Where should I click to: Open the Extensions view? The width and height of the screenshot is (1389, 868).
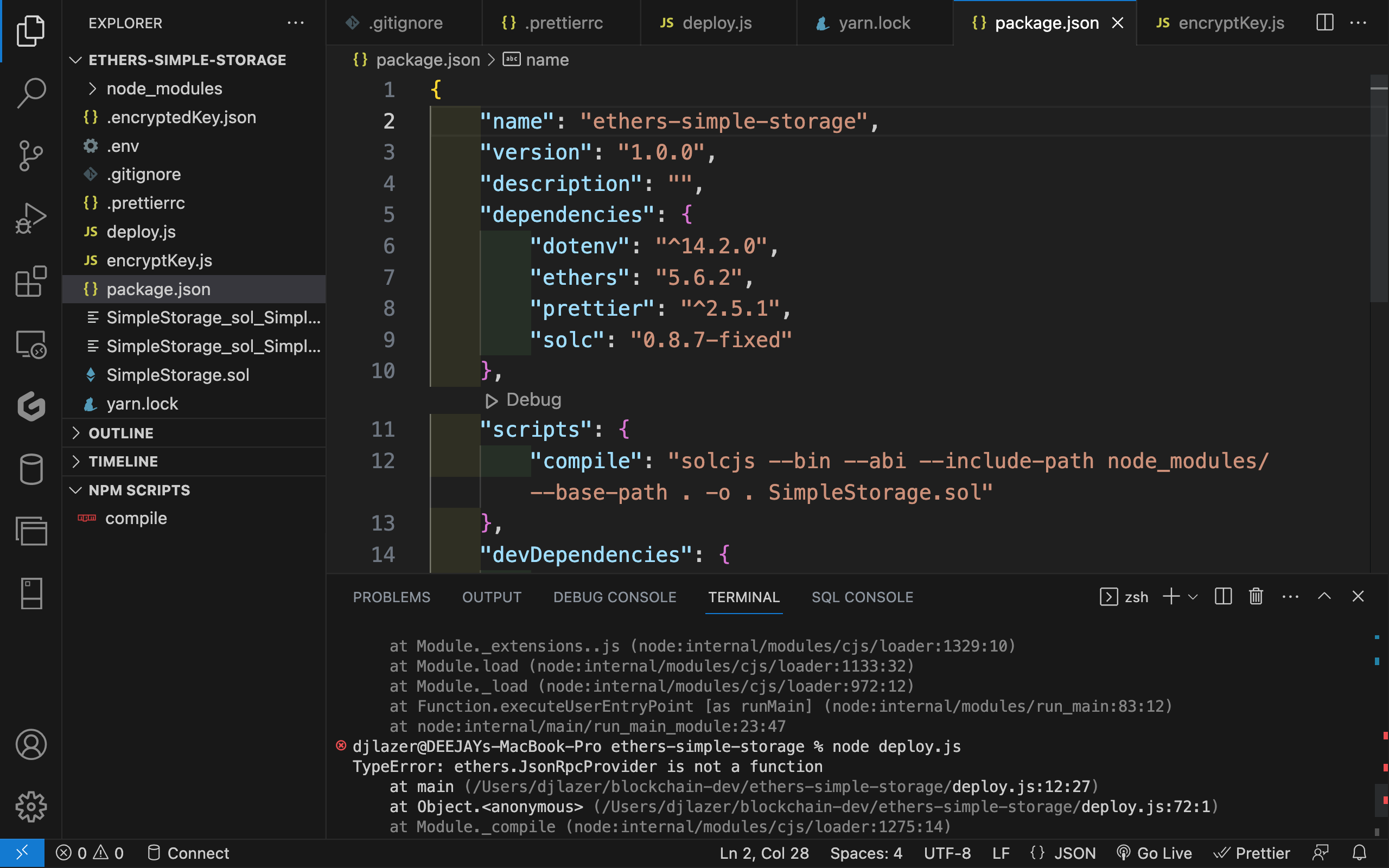coord(31,282)
